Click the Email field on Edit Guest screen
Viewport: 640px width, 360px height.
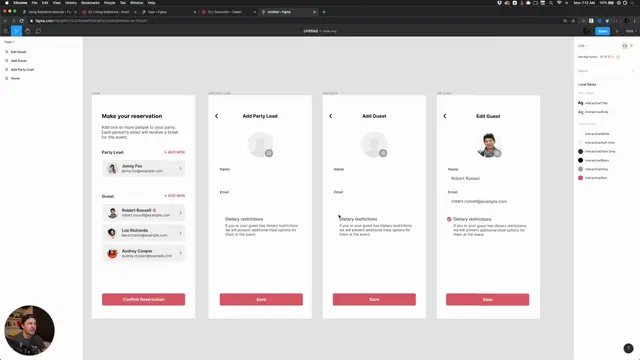[x=488, y=201]
